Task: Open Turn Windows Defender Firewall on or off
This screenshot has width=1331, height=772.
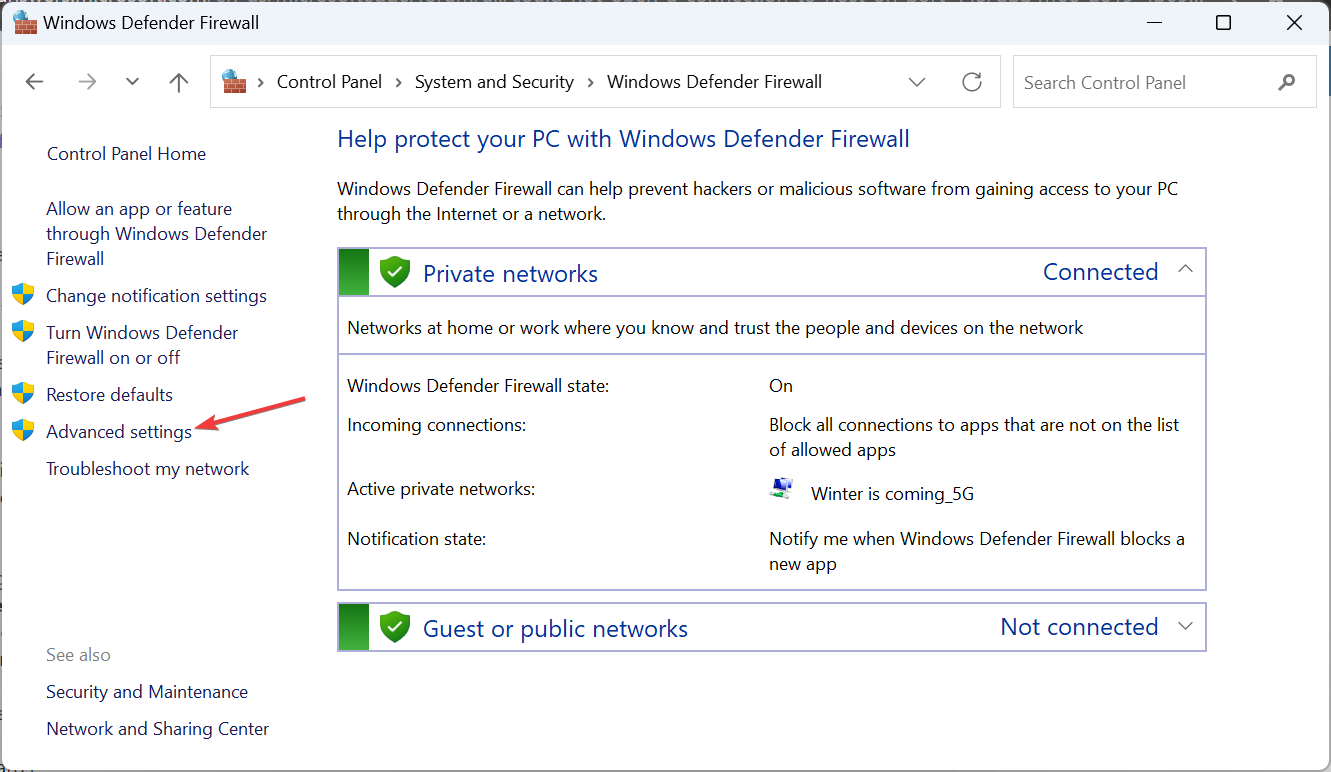Action: (142, 345)
